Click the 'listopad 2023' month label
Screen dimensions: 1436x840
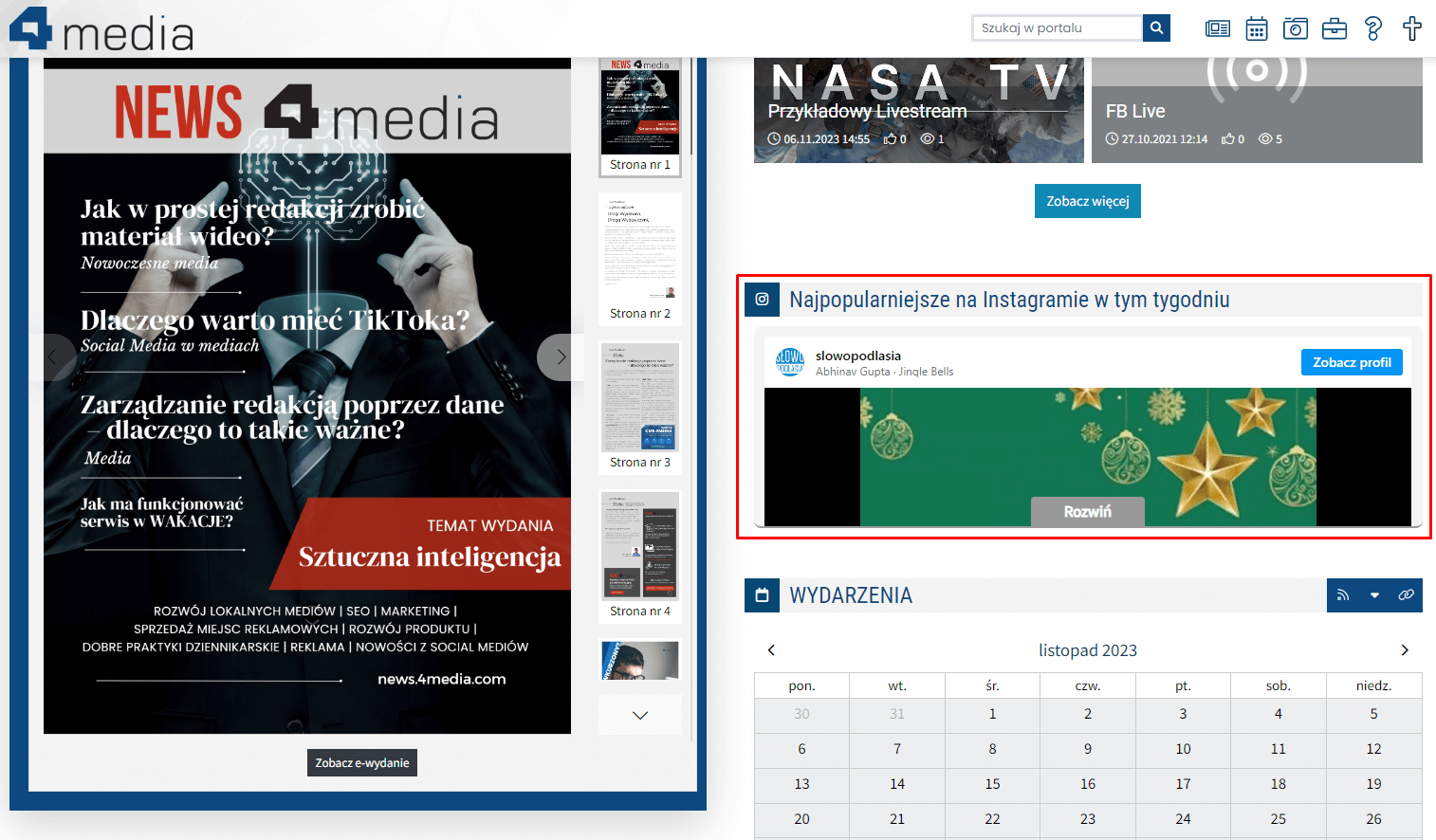tap(1088, 650)
